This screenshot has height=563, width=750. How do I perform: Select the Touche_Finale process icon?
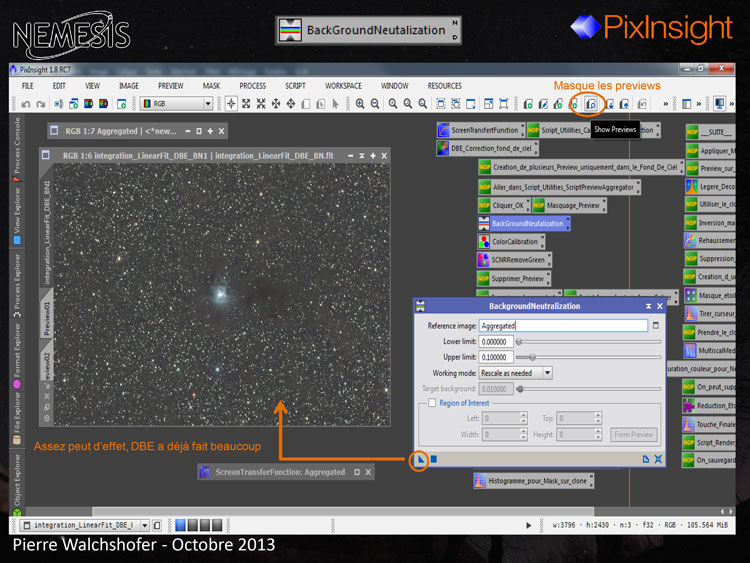tap(709, 424)
